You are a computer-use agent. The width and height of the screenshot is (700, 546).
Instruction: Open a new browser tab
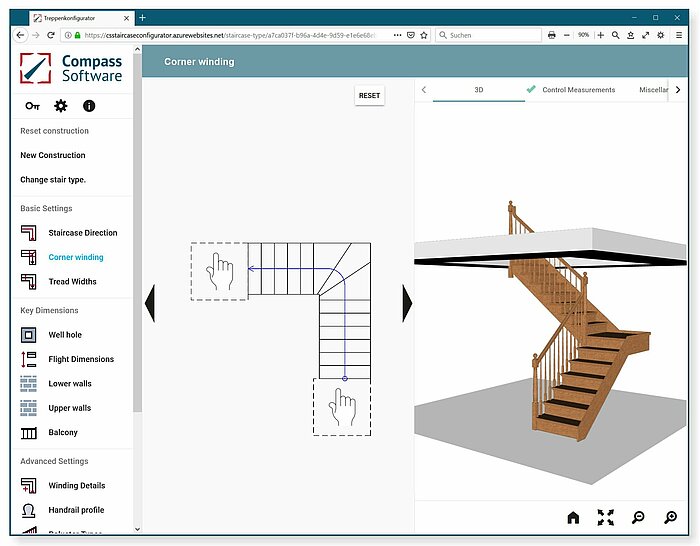(x=142, y=18)
